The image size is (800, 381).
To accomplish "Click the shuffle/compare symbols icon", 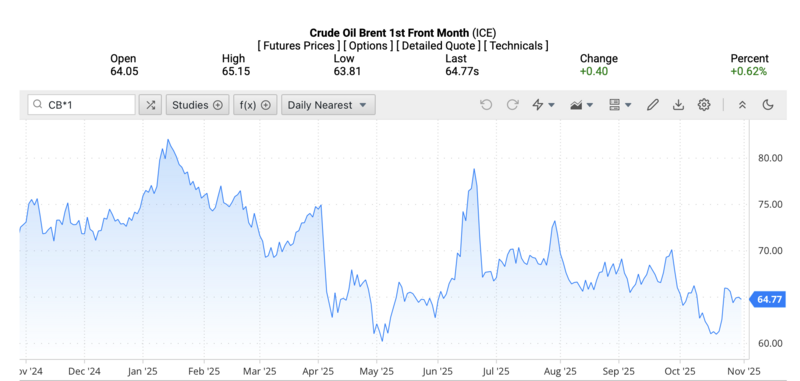I will (150, 105).
